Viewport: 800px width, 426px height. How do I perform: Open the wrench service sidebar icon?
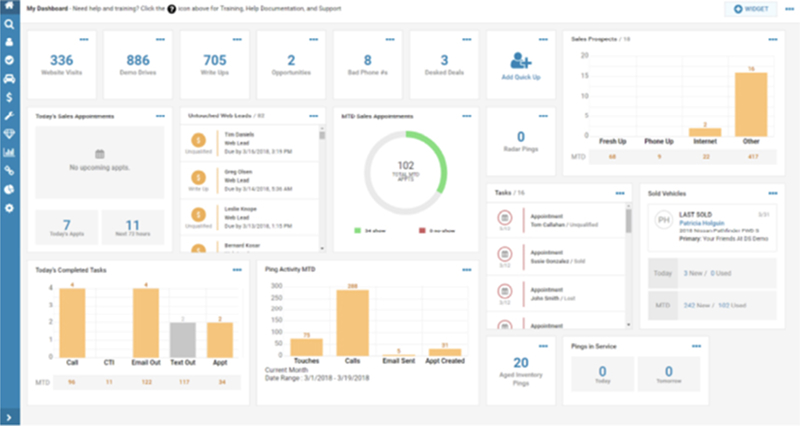[x=9, y=116]
